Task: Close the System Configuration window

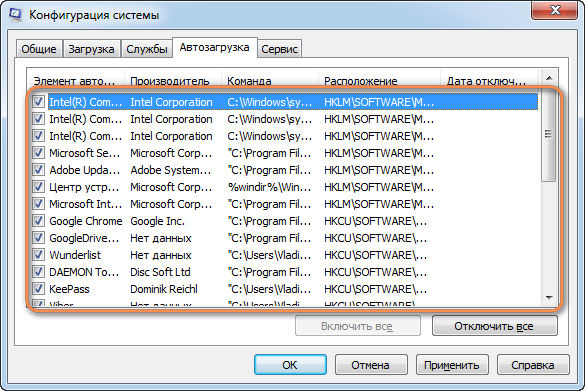Action: 554,10
